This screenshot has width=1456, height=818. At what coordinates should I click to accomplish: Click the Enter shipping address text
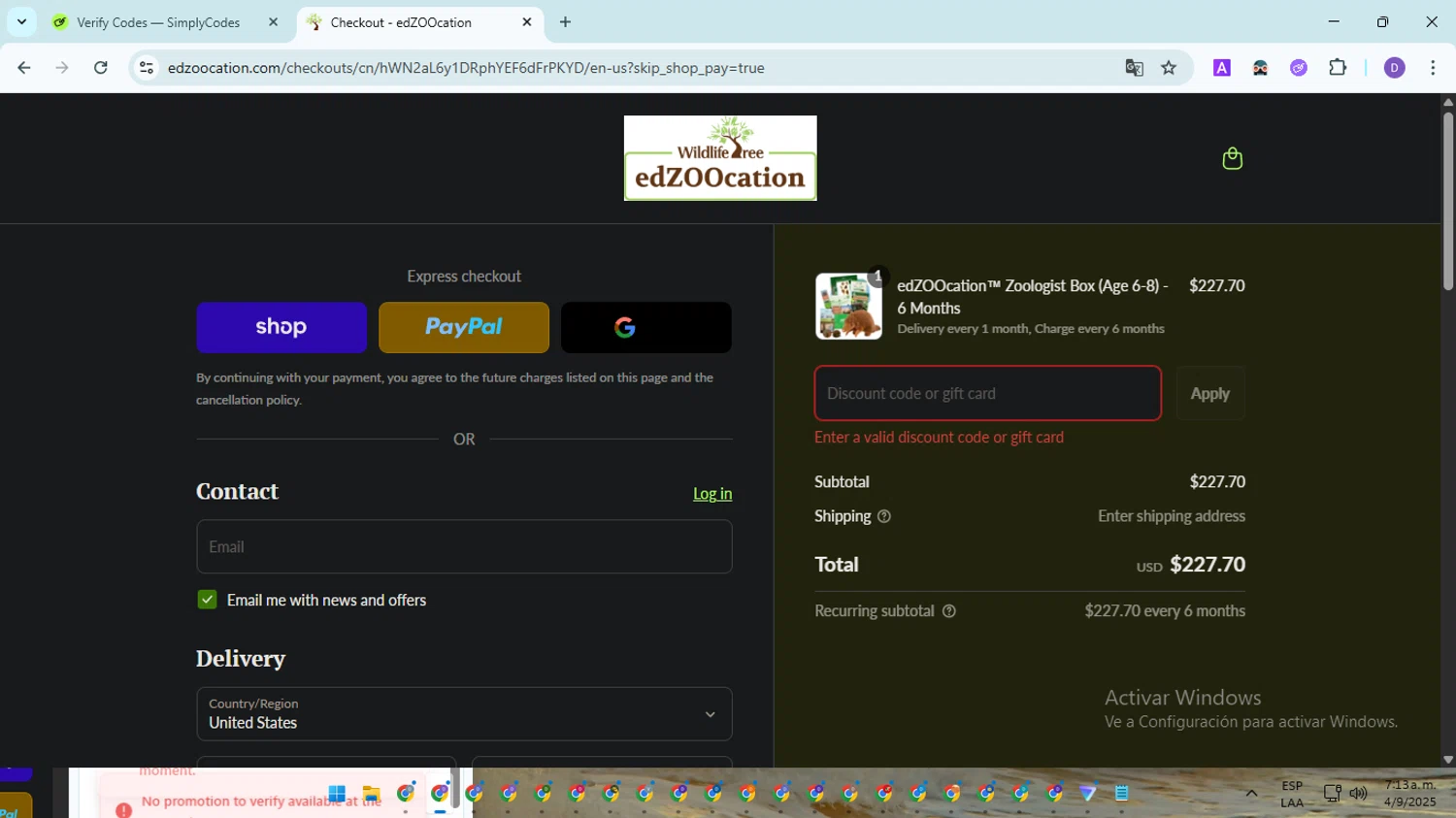tap(1172, 516)
